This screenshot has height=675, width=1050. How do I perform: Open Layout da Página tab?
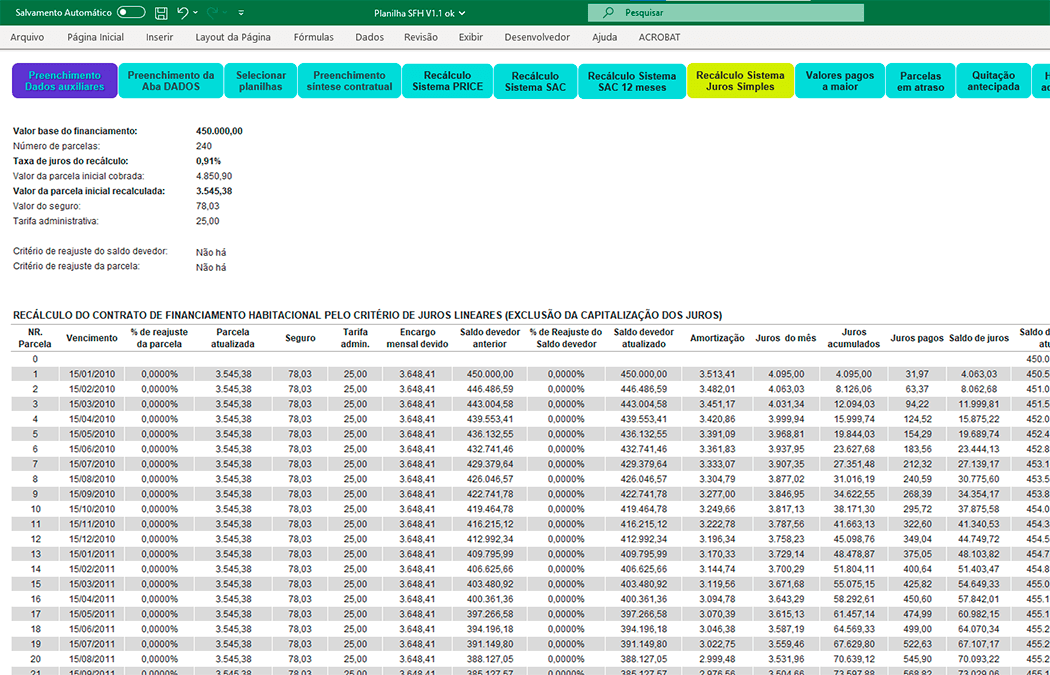tap(233, 38)
